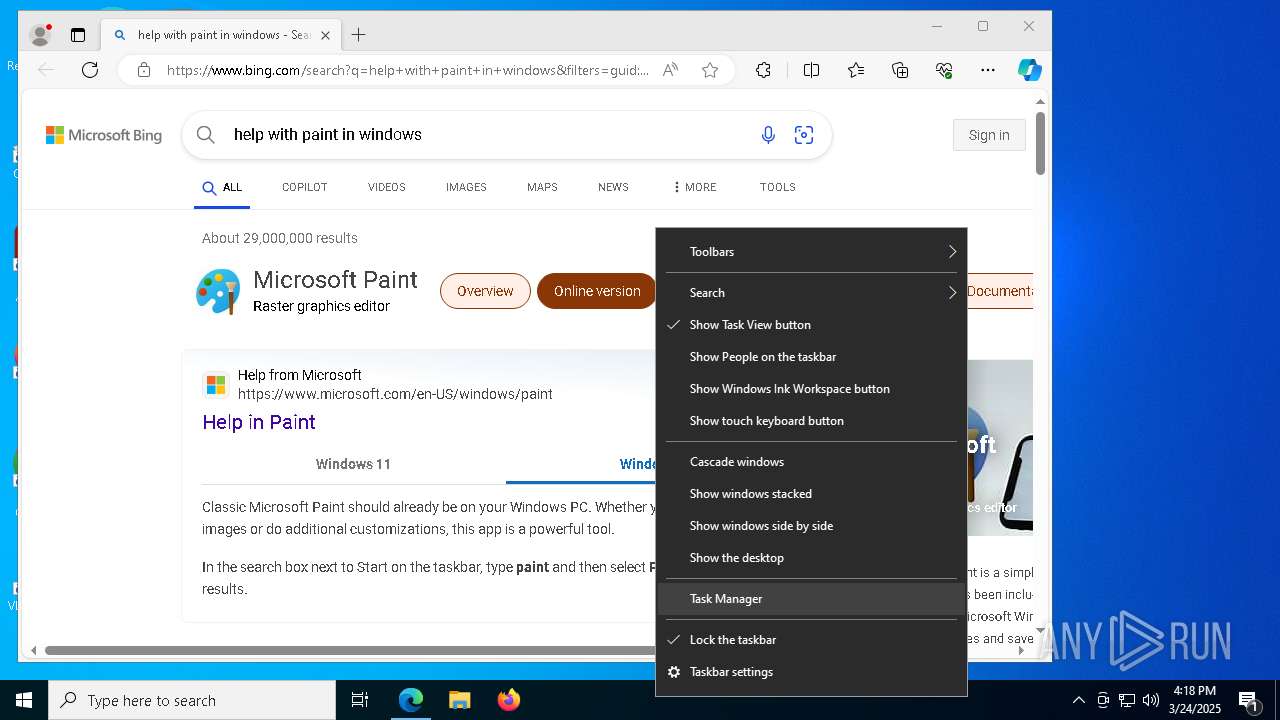Screen dimensions: 1280x720
Task: Expand the MORE dropdown in Bing
Action: [694, 187]
